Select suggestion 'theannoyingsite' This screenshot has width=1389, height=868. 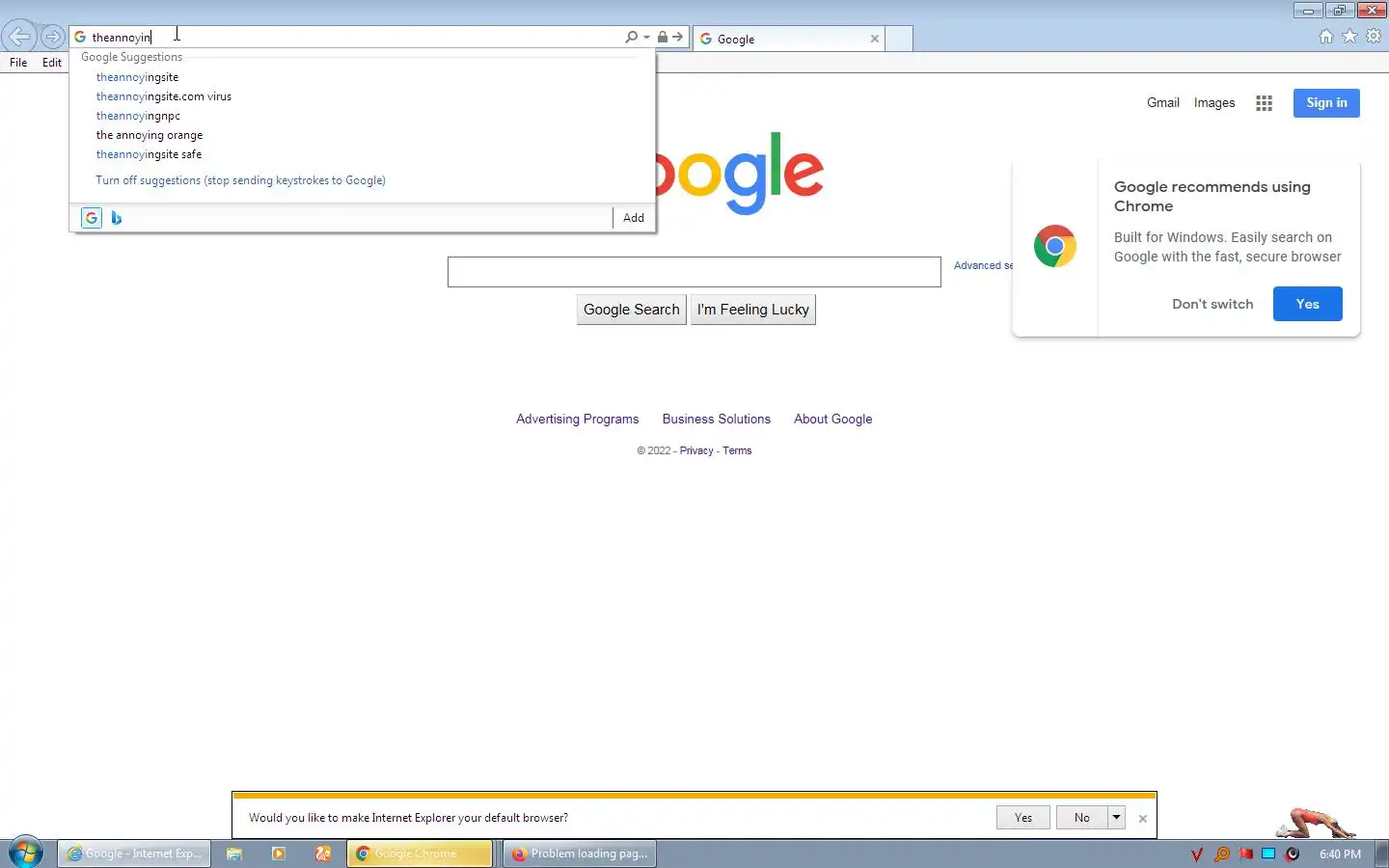(x=137, y=77)
